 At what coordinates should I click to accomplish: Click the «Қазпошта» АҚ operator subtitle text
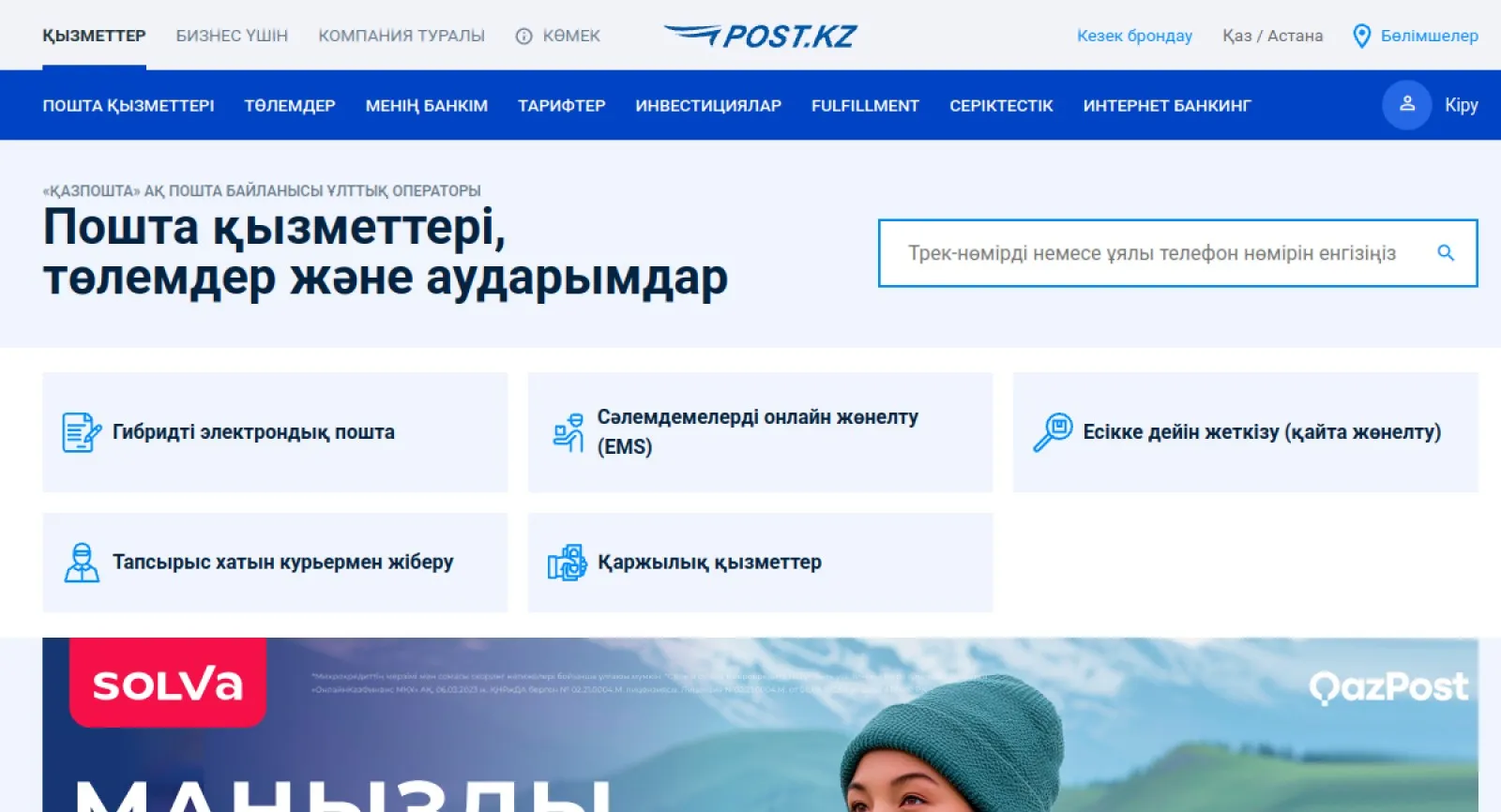pyautogui.click(x=262, y=190)
